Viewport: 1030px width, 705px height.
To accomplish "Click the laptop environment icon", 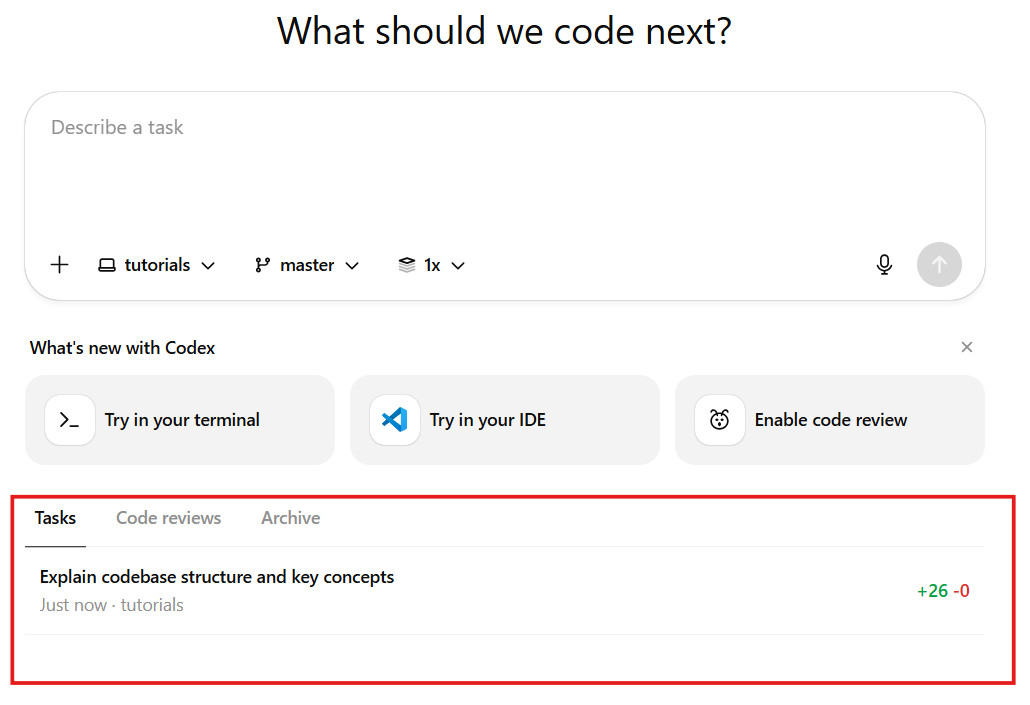I will pos(107,265).
